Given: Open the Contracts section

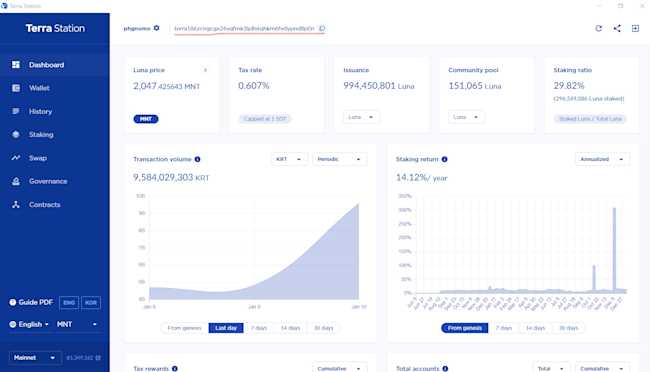Looking at the screenshot, I should pyautogui.click(x=55, y=204).
